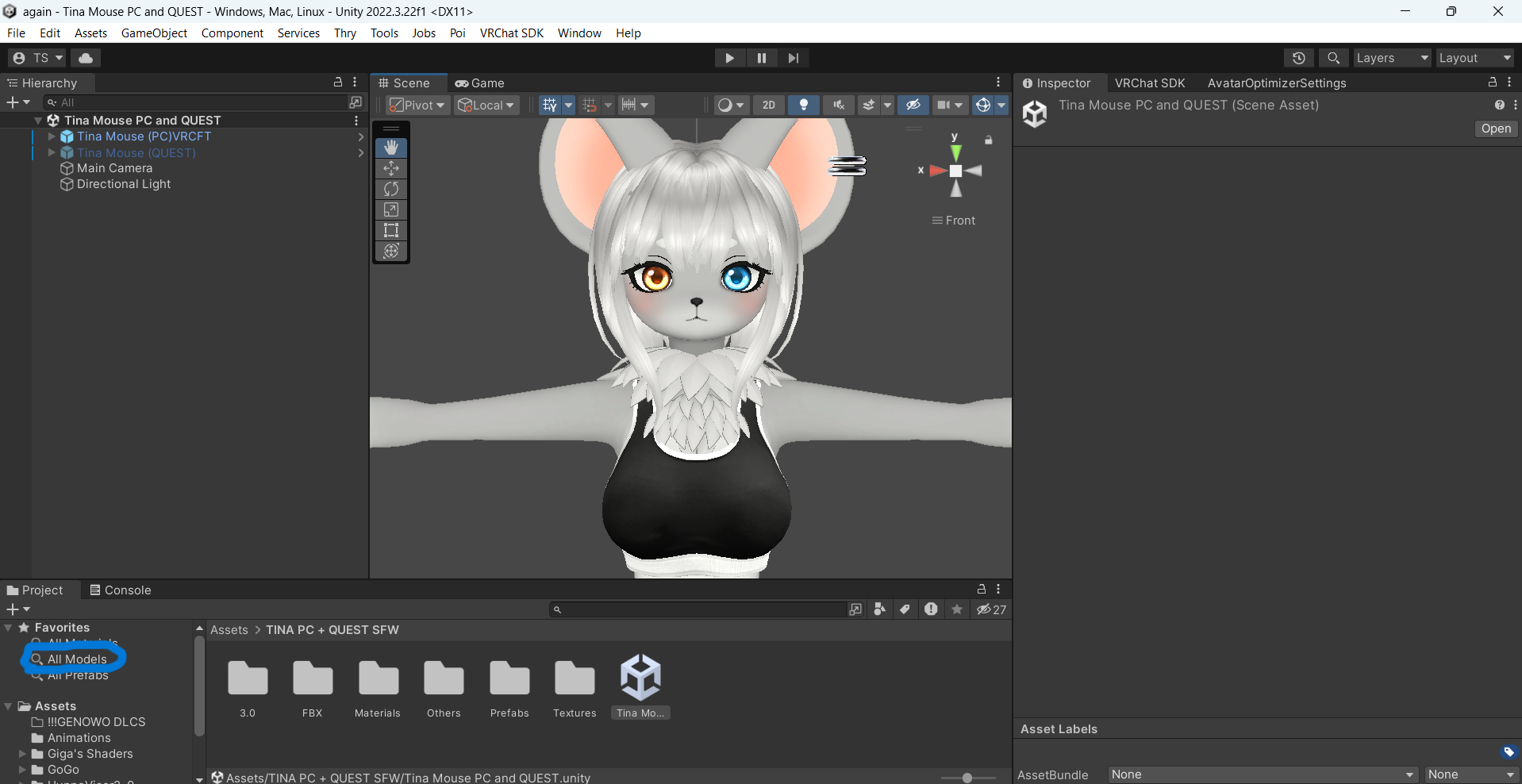Select Directional Light in Hierarchy
The width and height of the screenshot is (1522, 784).
124,184
